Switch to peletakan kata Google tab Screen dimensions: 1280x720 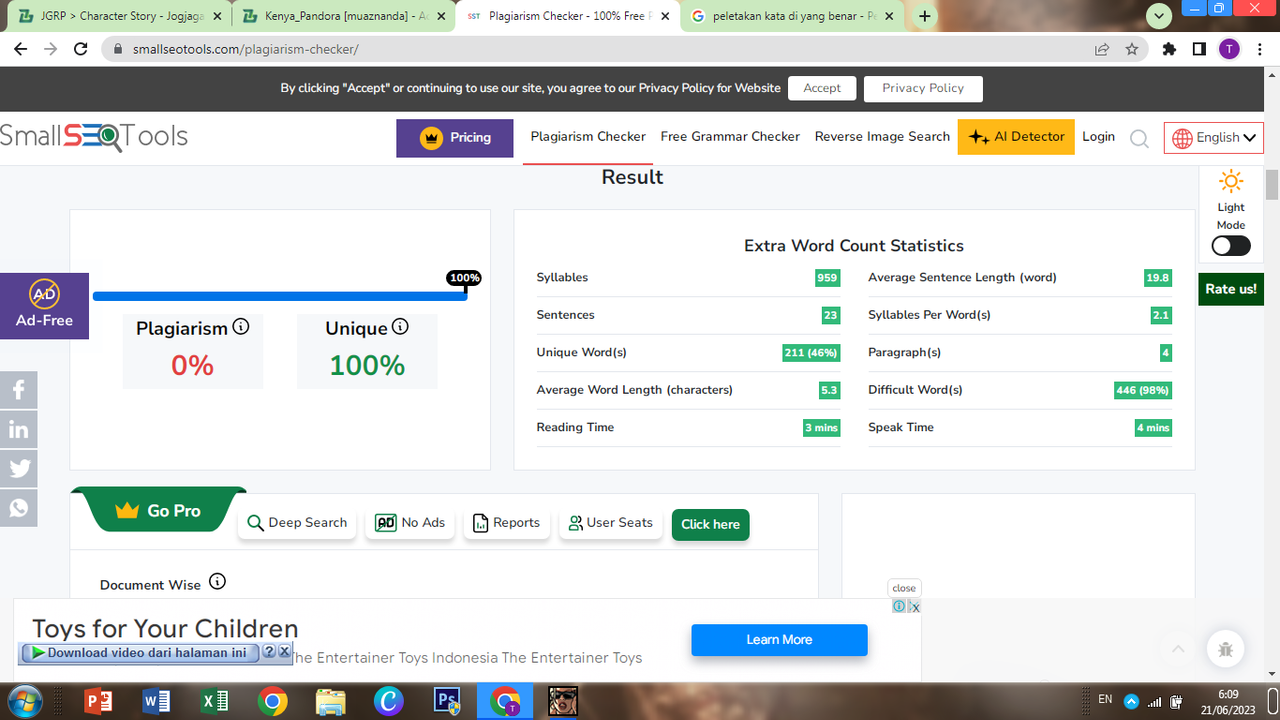tap(792, 16)
